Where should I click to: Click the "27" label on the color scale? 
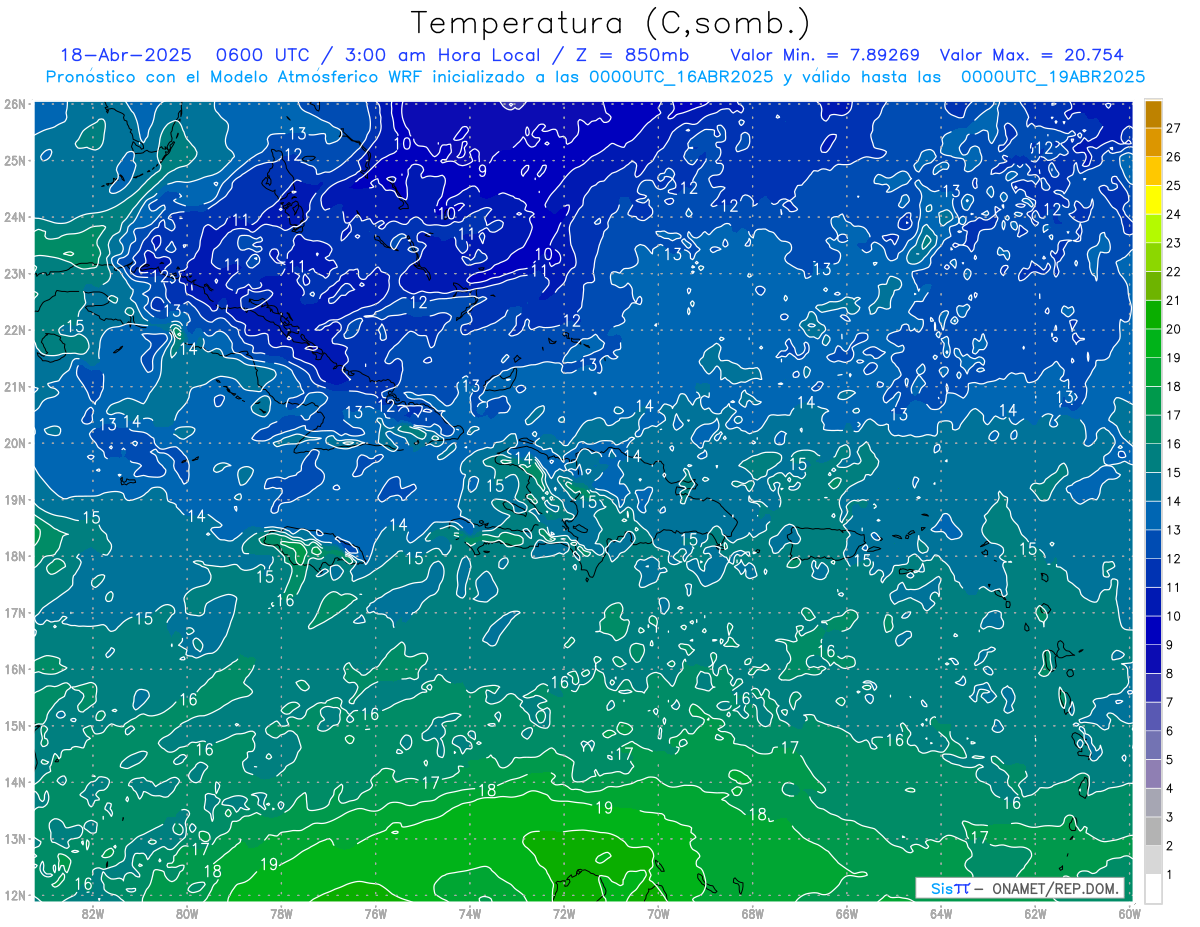pyautogui.click(x=1173, y=127)
